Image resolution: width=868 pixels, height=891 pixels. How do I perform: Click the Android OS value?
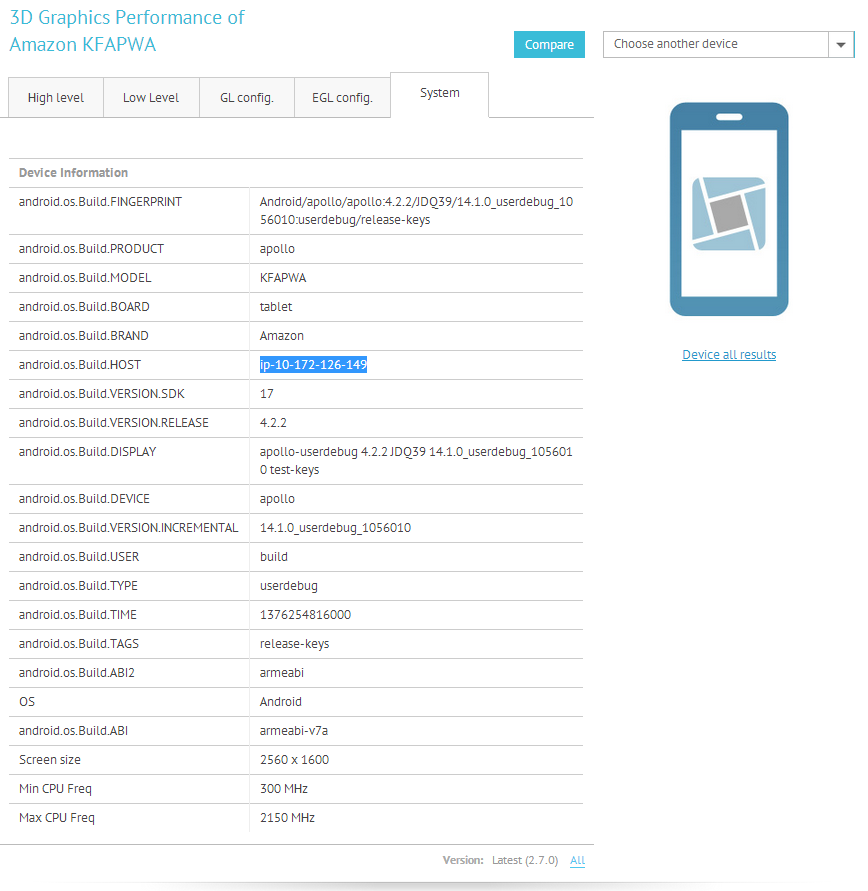pos(281,702)
